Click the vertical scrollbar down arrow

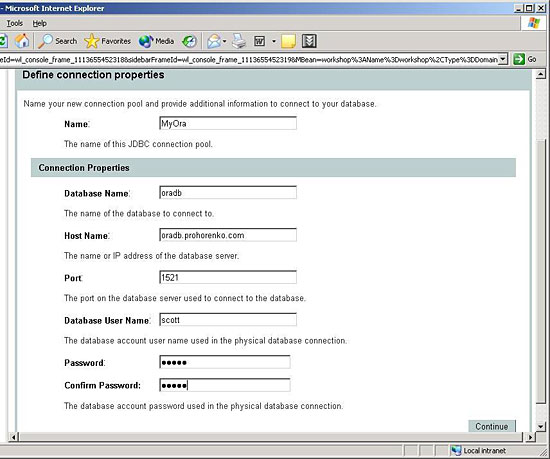click(541, 426)
